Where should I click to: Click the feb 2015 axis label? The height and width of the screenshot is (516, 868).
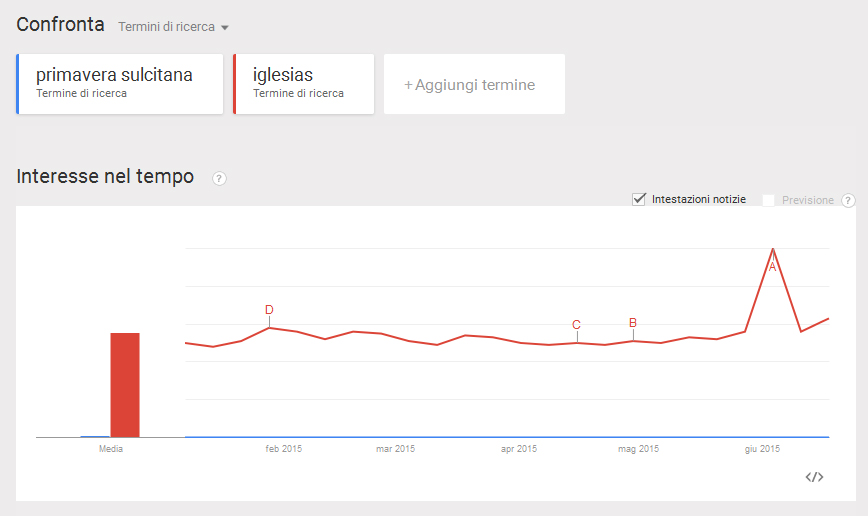(x=283, y=449)
